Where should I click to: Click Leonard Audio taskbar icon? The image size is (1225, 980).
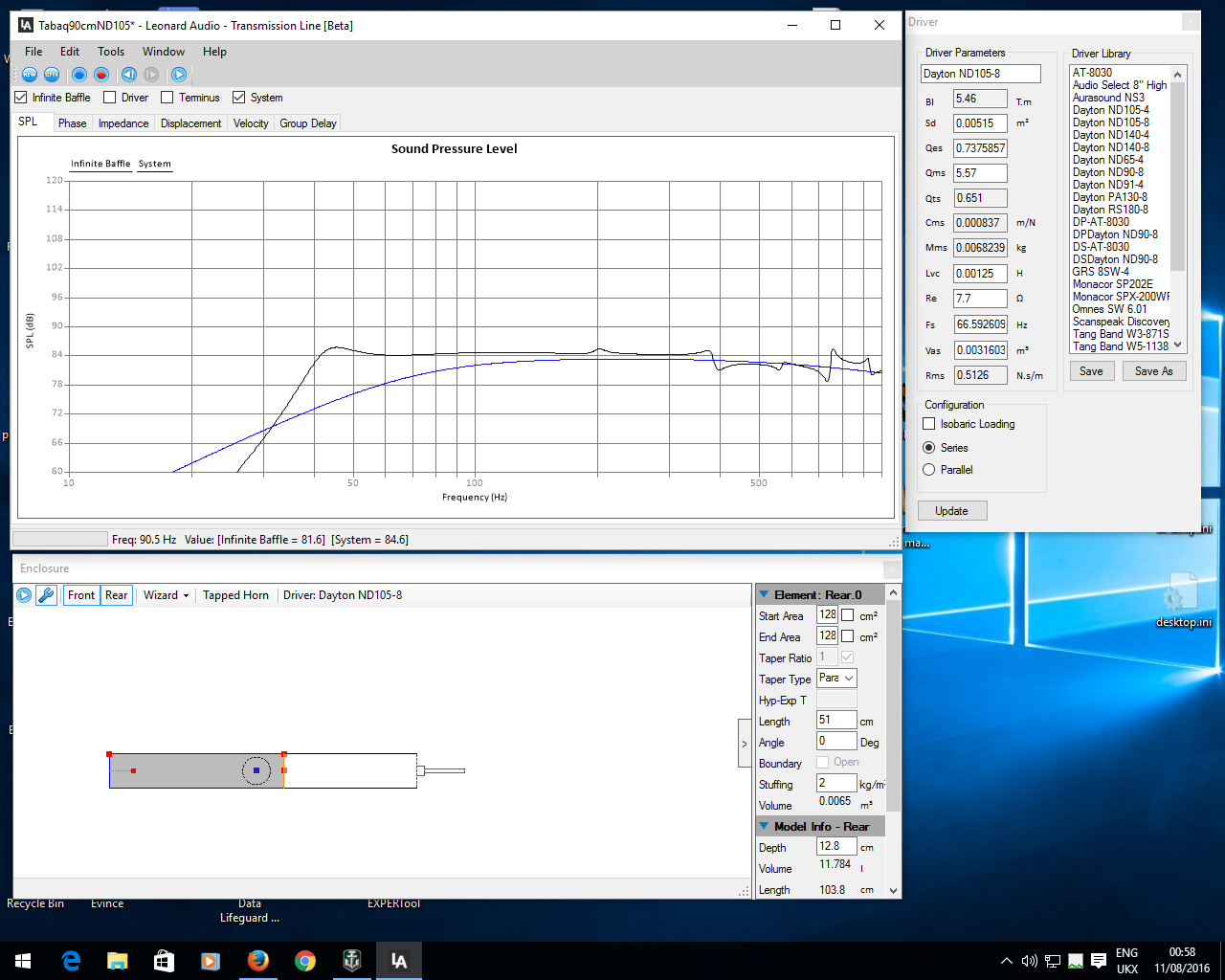tap(399, 961)
